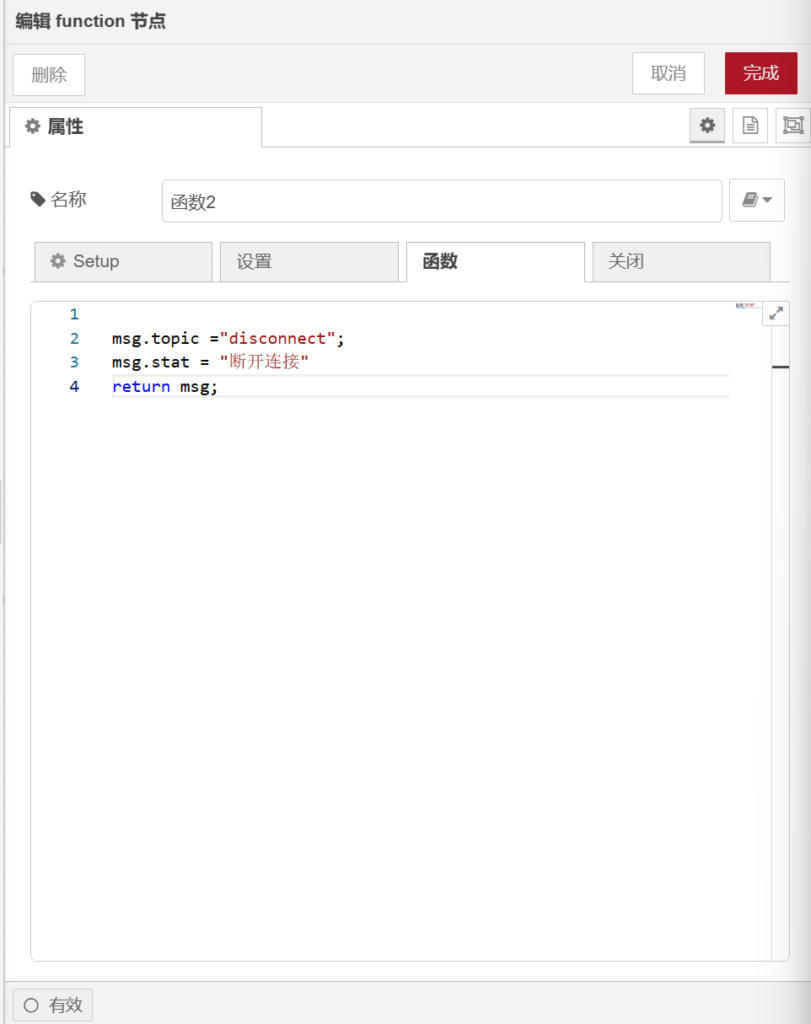811x1024 pixels.
Task: Select the 函数 tab
Action: [x=495, y=262]
